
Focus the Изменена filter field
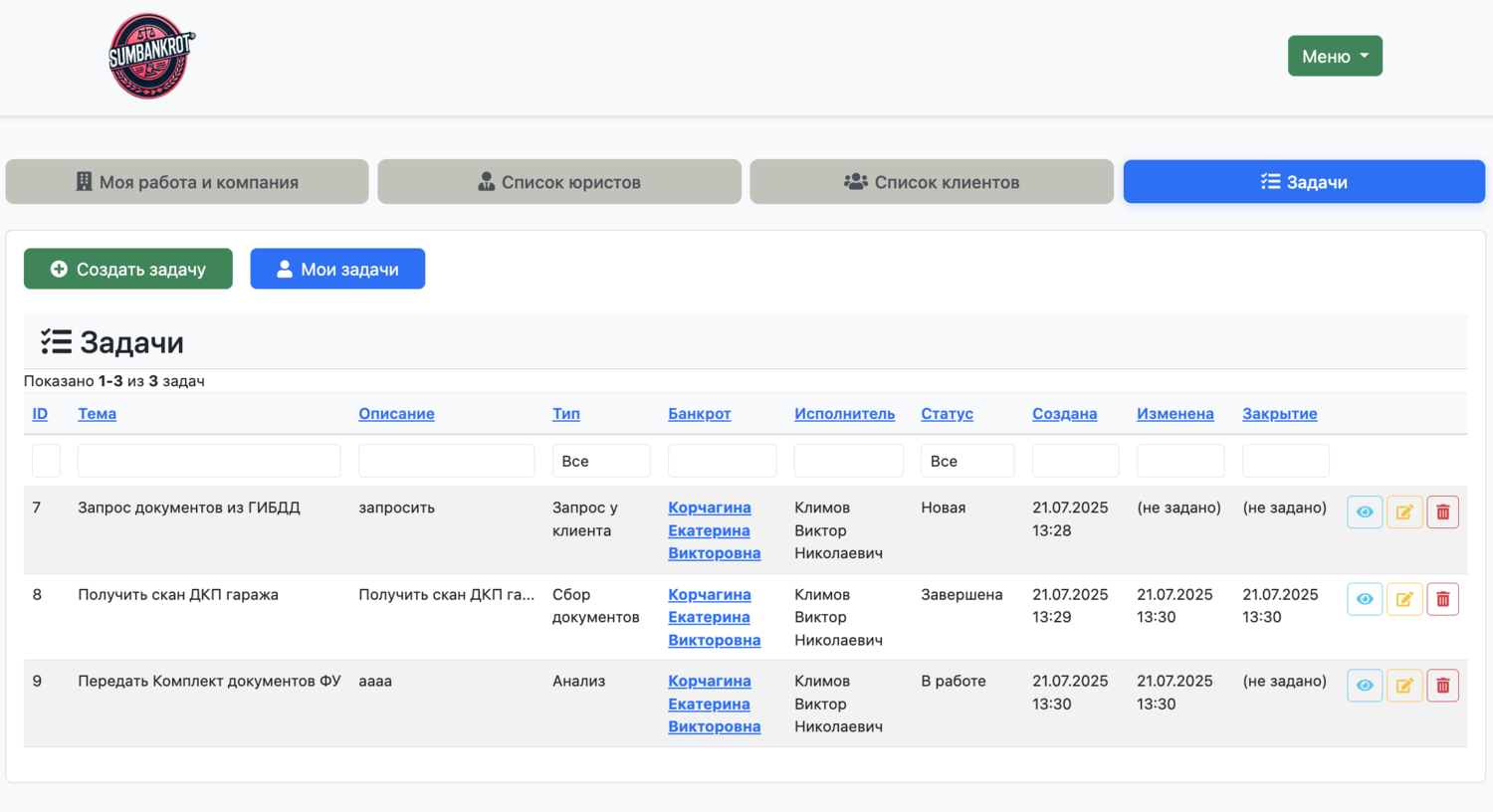[1180, 461]
